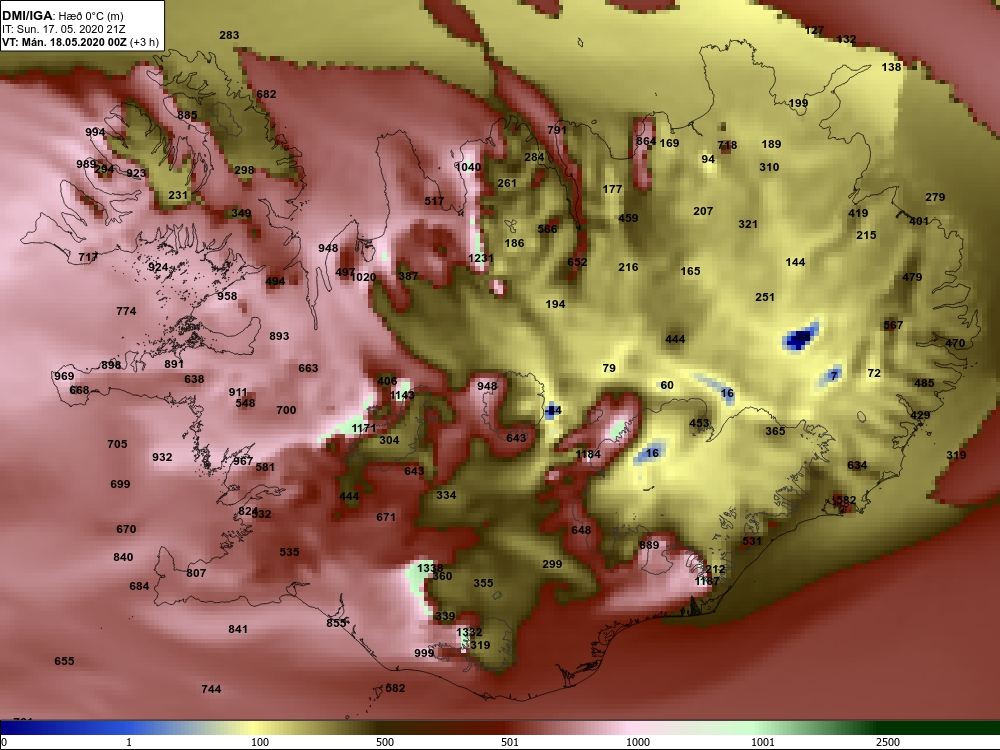This screenshot has width=1000, height=750.
Task: Click the map value '310'
Action: tap(769, 166)
